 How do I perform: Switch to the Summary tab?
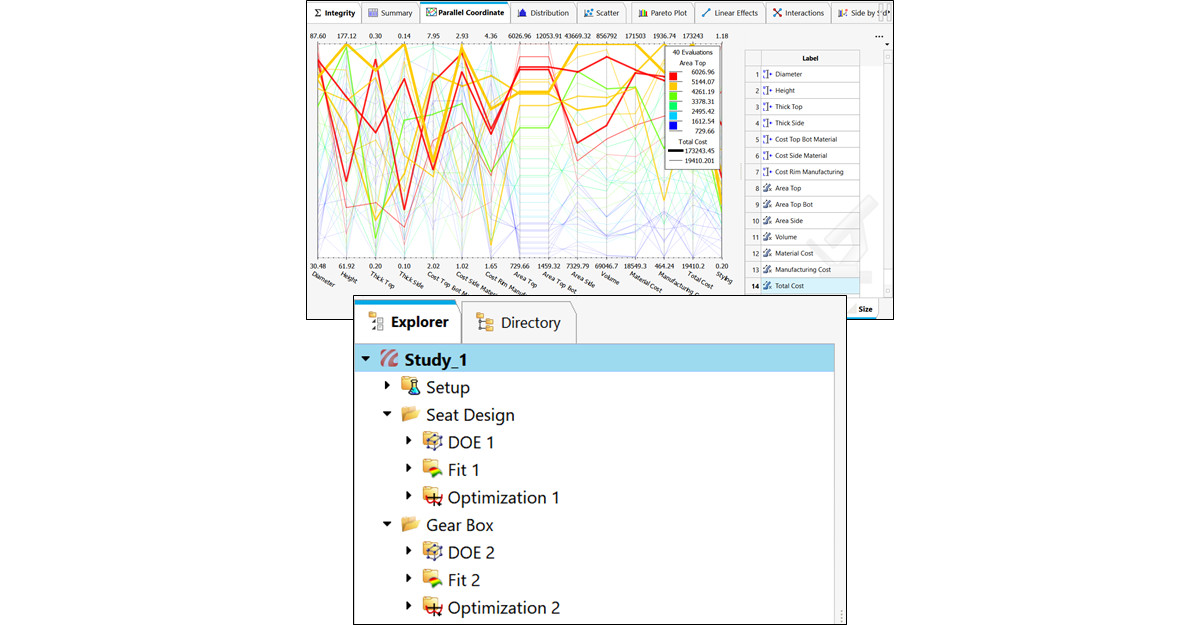pyautogui.click(x=389, y=13)
